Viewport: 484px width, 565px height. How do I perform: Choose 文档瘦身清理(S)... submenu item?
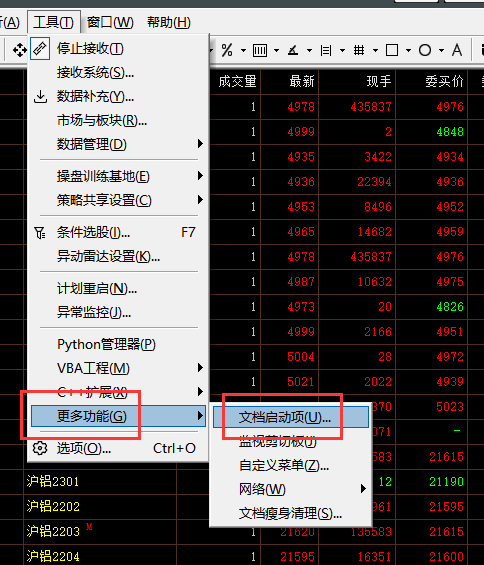[x=291, y=513]
